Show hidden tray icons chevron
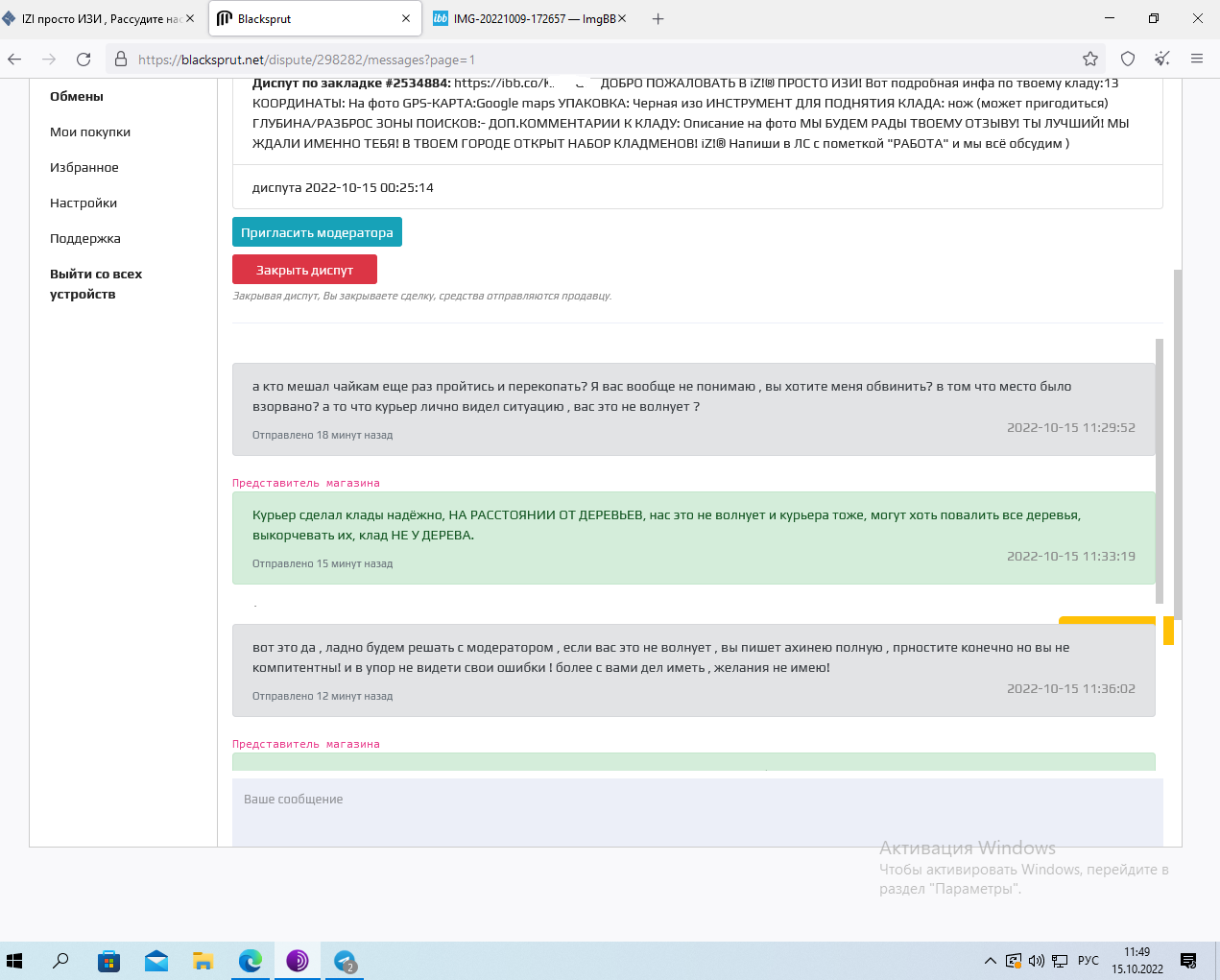The width and height of the screenshot is (1220, 980). coord(991,961)
